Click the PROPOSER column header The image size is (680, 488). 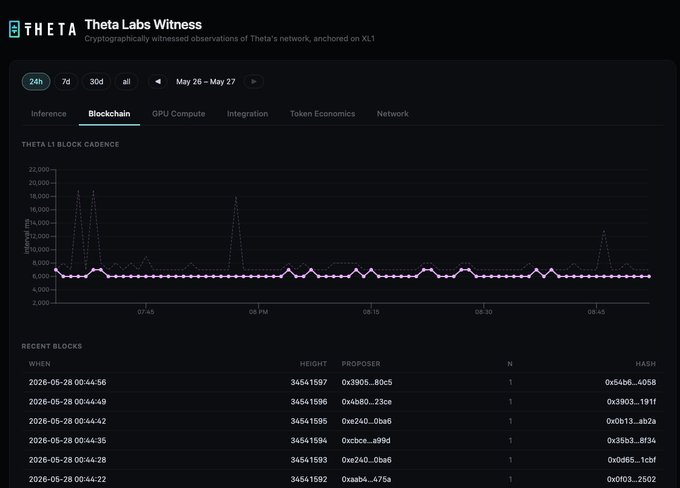361,364
